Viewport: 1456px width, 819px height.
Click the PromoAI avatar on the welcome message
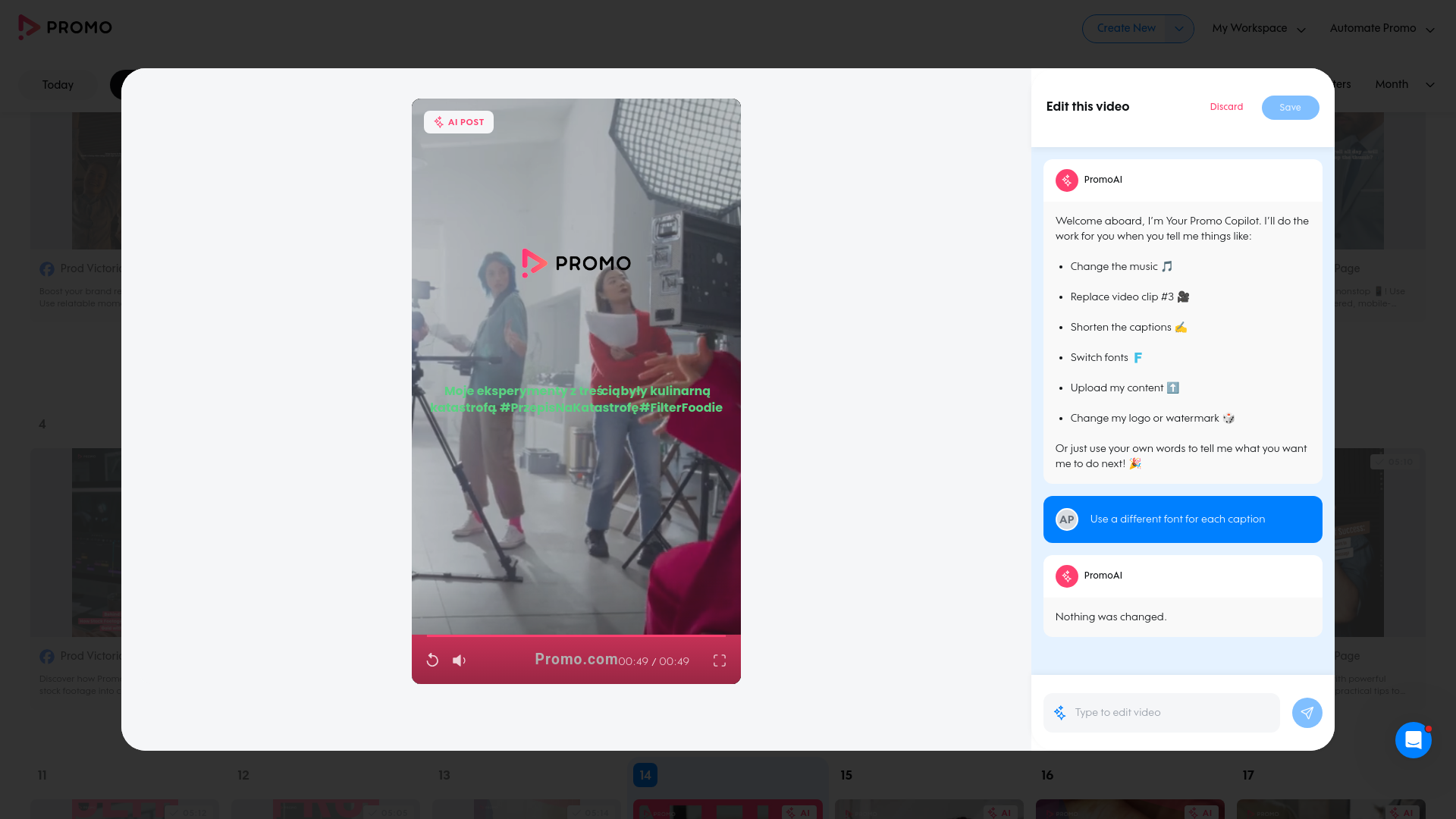pyautogui.click(x=1067, y=180)
